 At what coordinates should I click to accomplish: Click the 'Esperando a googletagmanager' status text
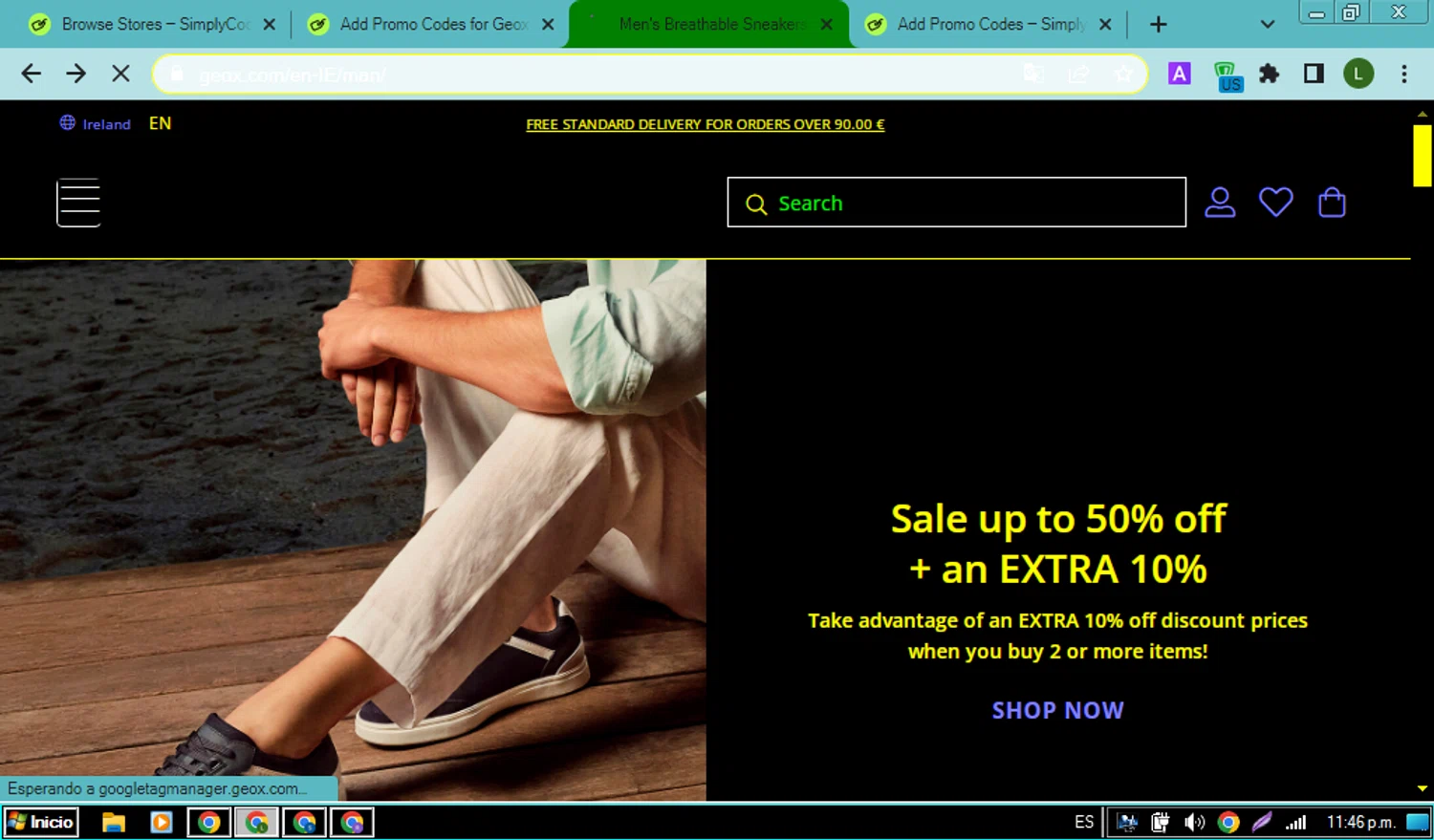(x=158, y=788)
